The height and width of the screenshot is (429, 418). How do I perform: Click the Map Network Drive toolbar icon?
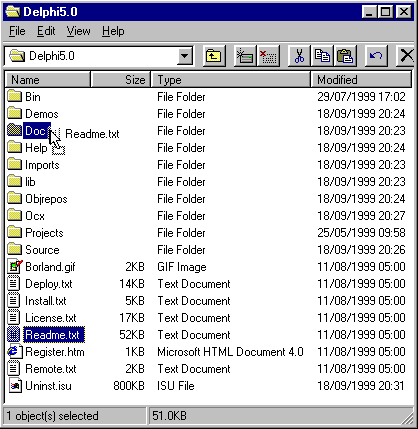(x=244, y=56)
